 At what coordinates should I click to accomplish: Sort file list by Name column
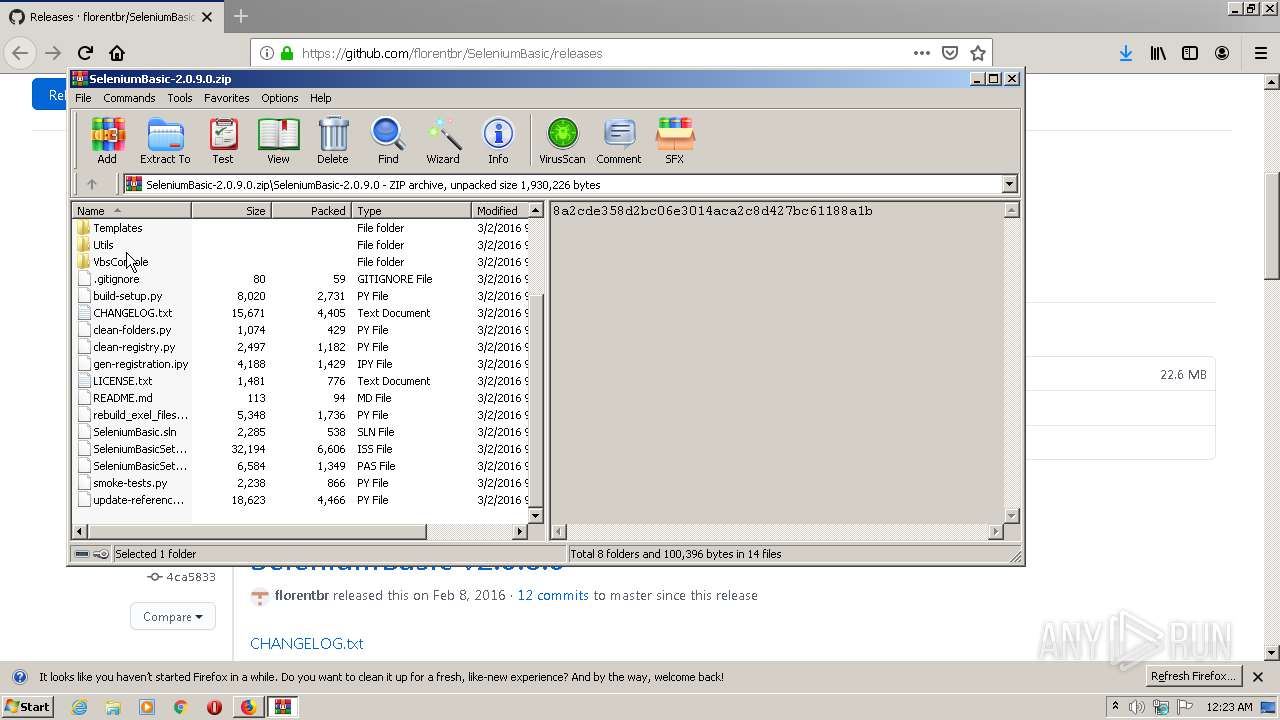[x=131, y=211]
